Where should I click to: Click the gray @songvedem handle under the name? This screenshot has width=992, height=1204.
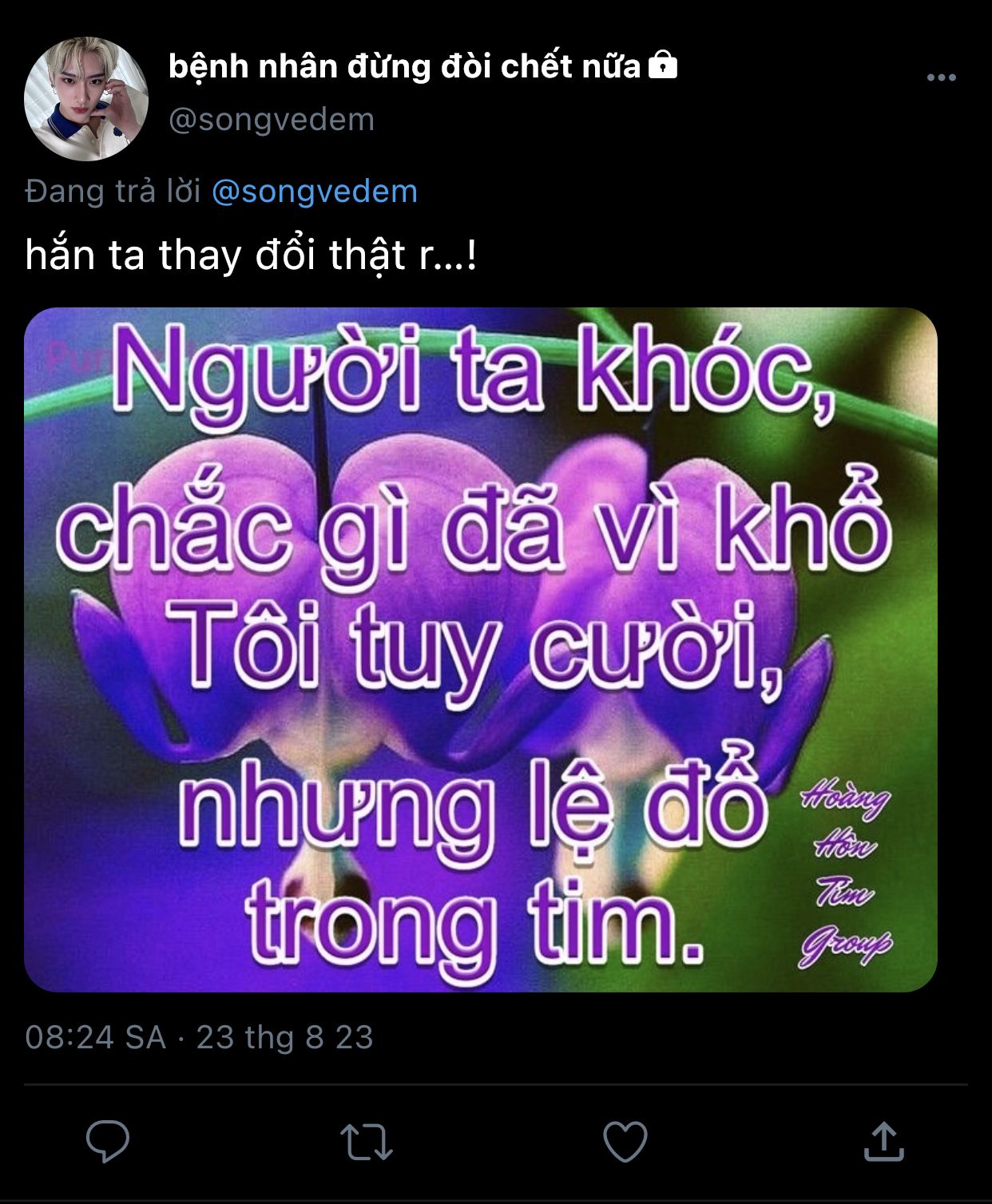click(x=272, y=120)
